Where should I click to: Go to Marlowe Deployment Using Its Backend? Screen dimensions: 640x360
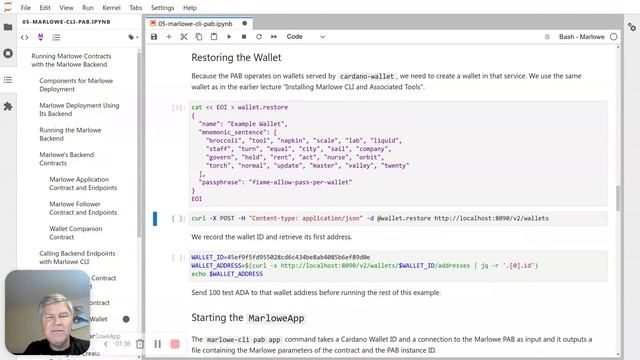click(79, 109)
